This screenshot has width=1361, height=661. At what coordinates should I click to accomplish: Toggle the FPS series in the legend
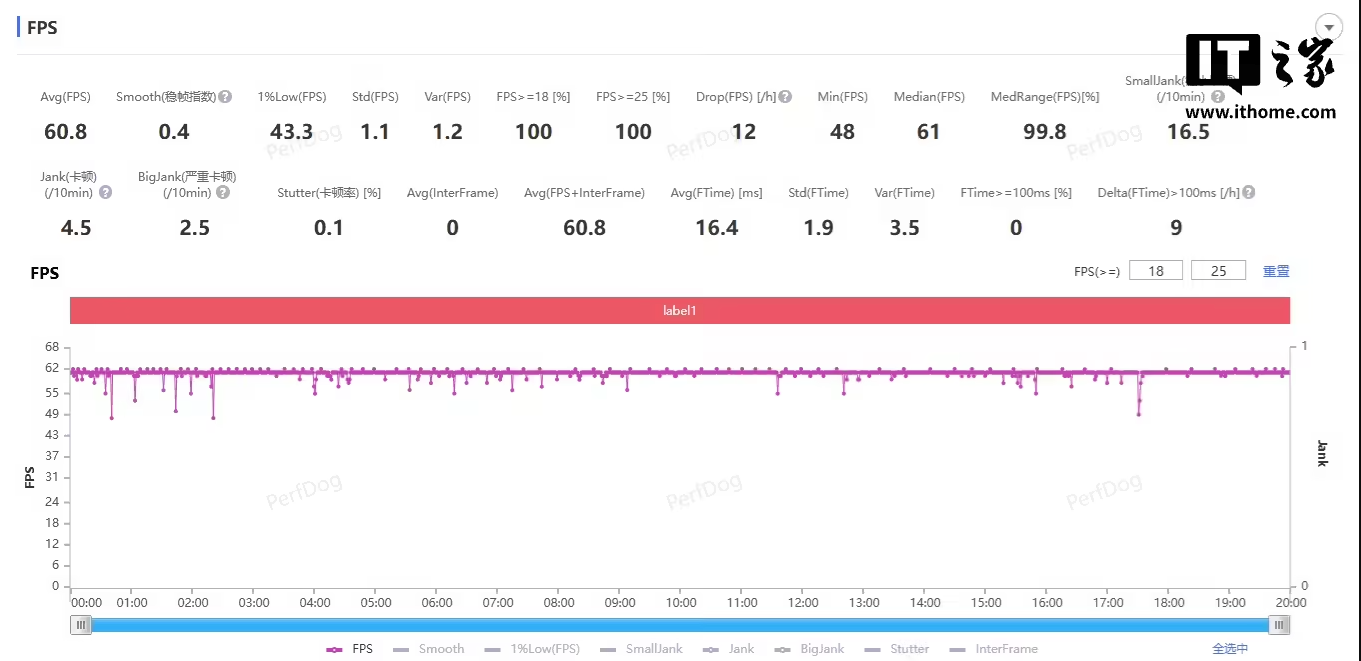click(x=350, y=649)
